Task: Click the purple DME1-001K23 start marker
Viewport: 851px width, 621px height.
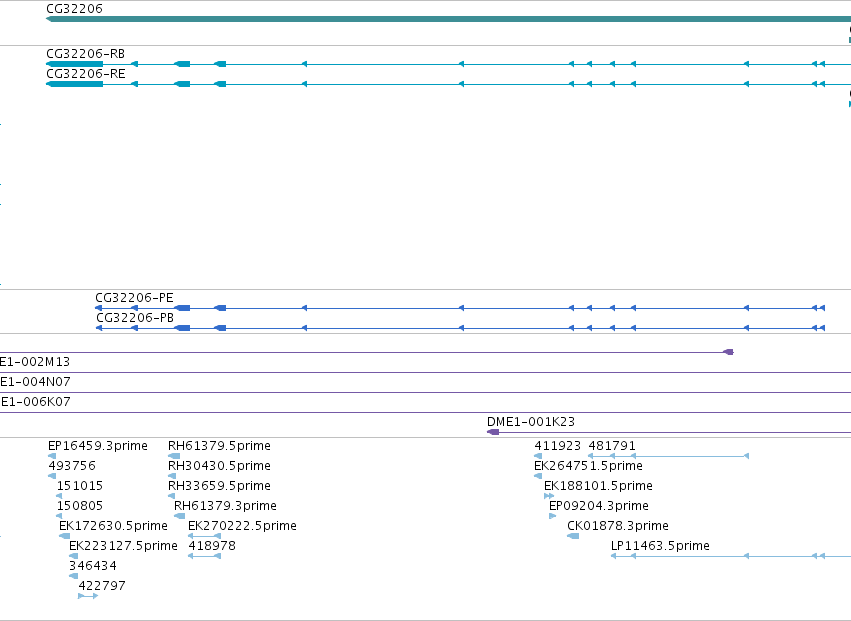Action: click(x=493, y=432)
